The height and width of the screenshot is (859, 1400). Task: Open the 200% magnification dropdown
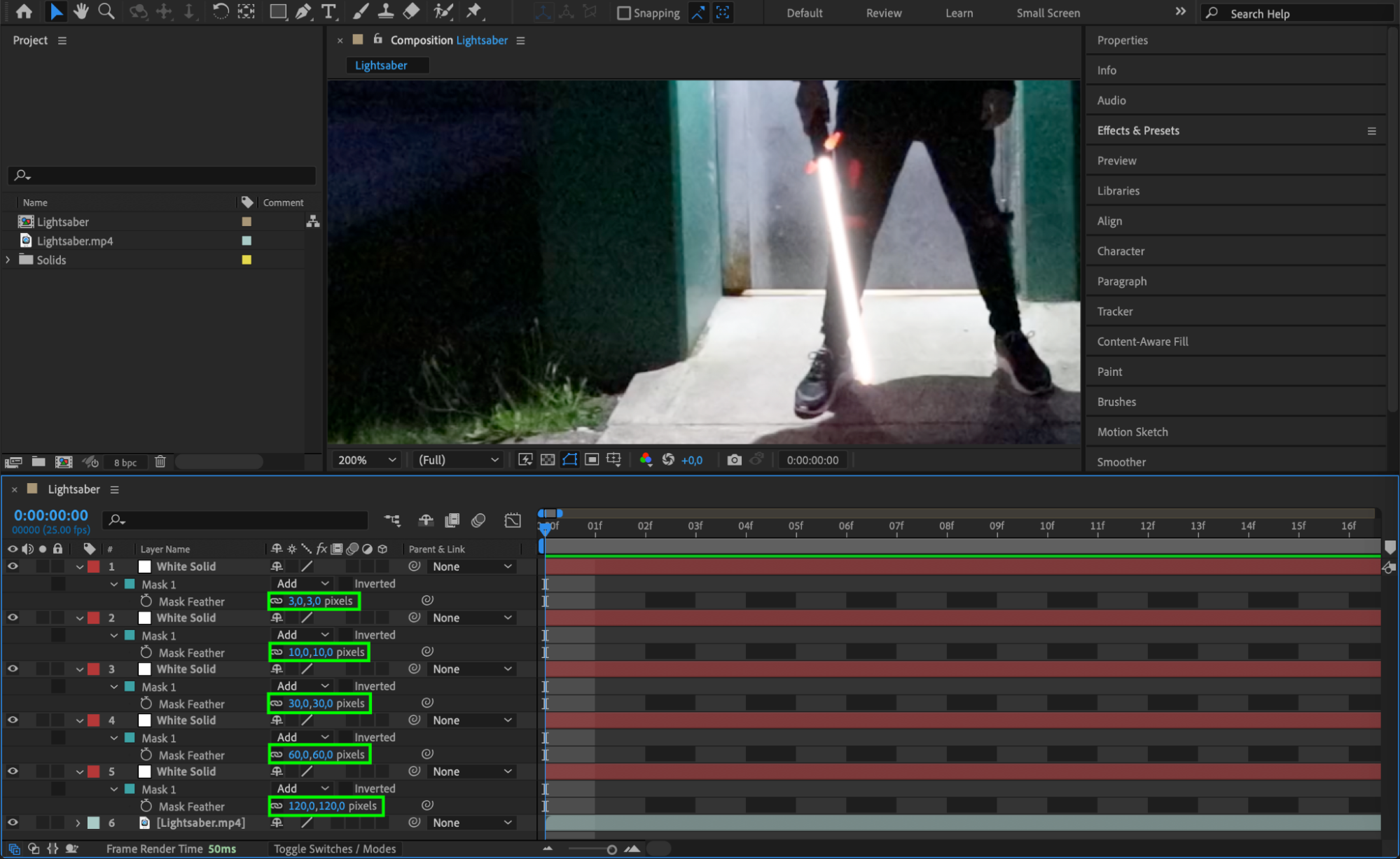[366, 460]
